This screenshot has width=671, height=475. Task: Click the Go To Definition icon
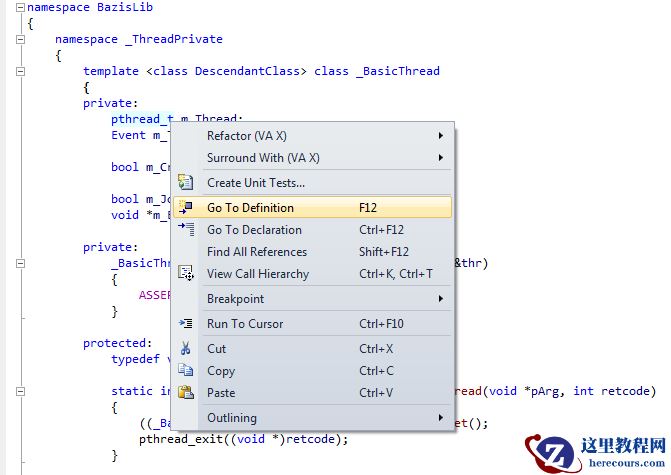[186, 208]
